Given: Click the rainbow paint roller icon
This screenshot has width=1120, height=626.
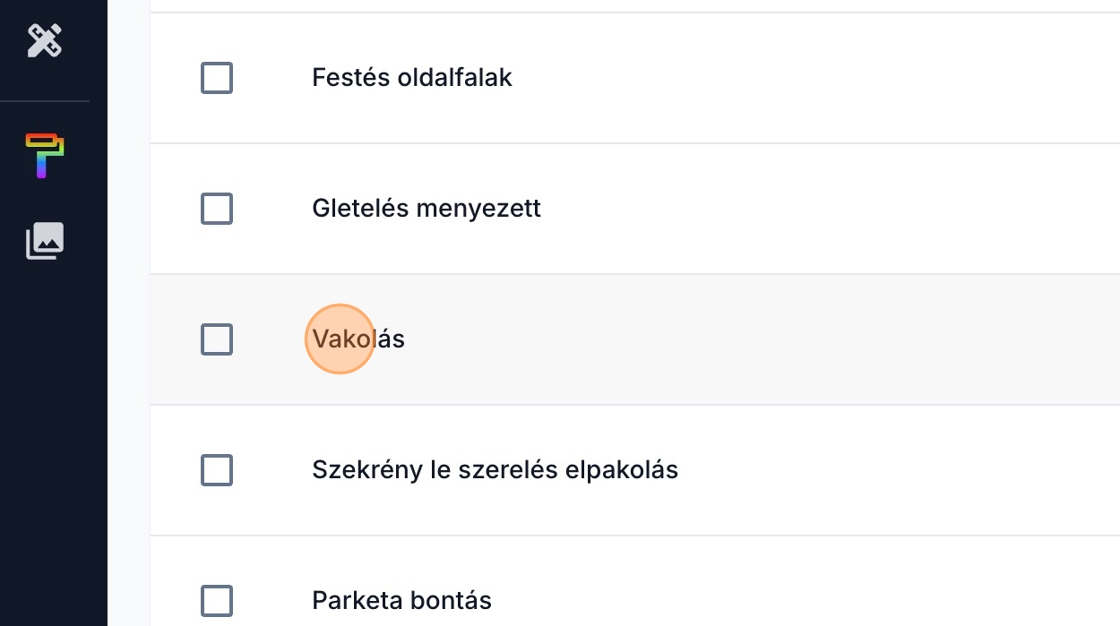Looking at the screenshot, I should [x=45, y=155].
